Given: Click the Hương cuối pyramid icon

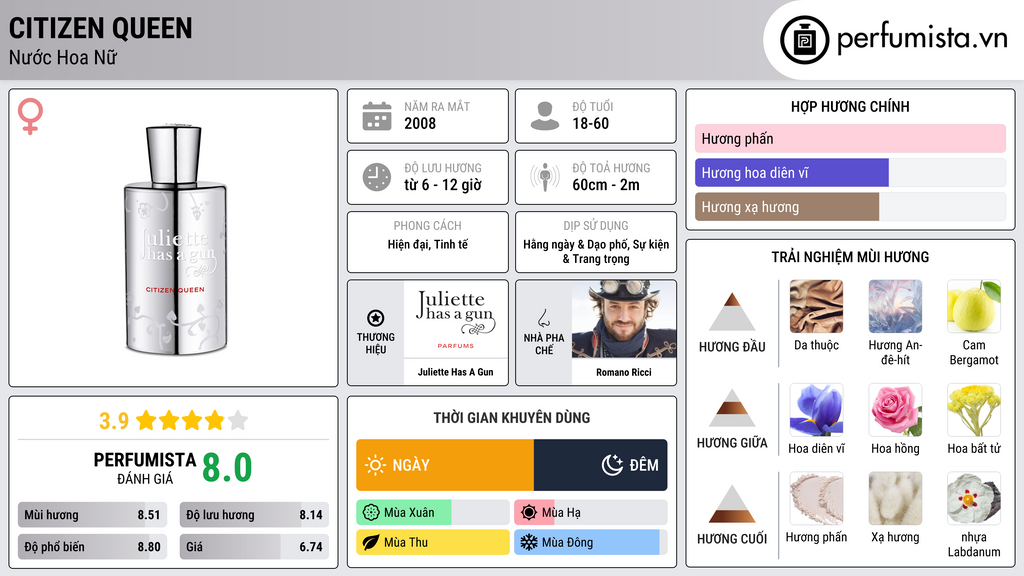Looking at the screenshot, I should coord(732,504).
